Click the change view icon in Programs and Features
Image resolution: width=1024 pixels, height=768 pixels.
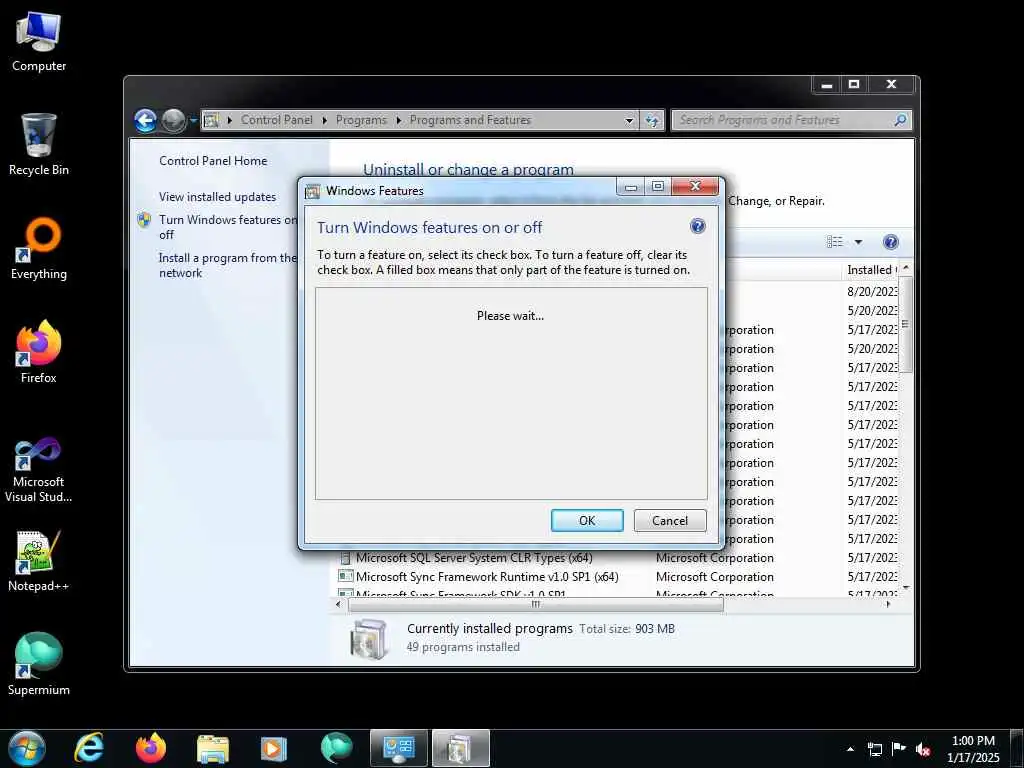(x=835, y=242)
